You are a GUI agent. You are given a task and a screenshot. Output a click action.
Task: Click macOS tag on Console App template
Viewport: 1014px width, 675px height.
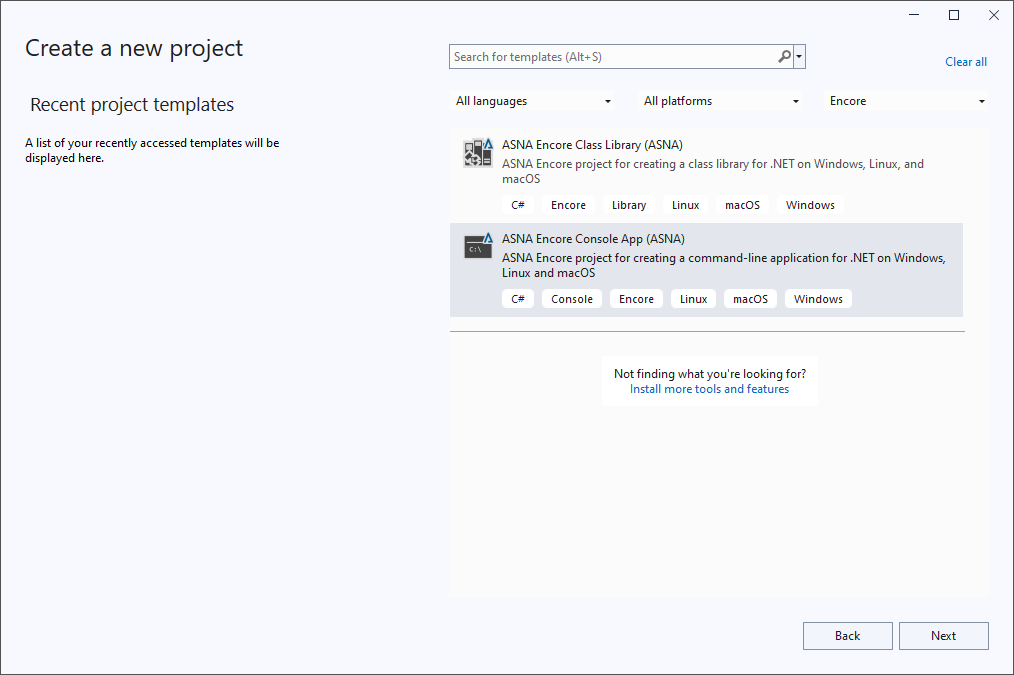click(x=750, y=299)
